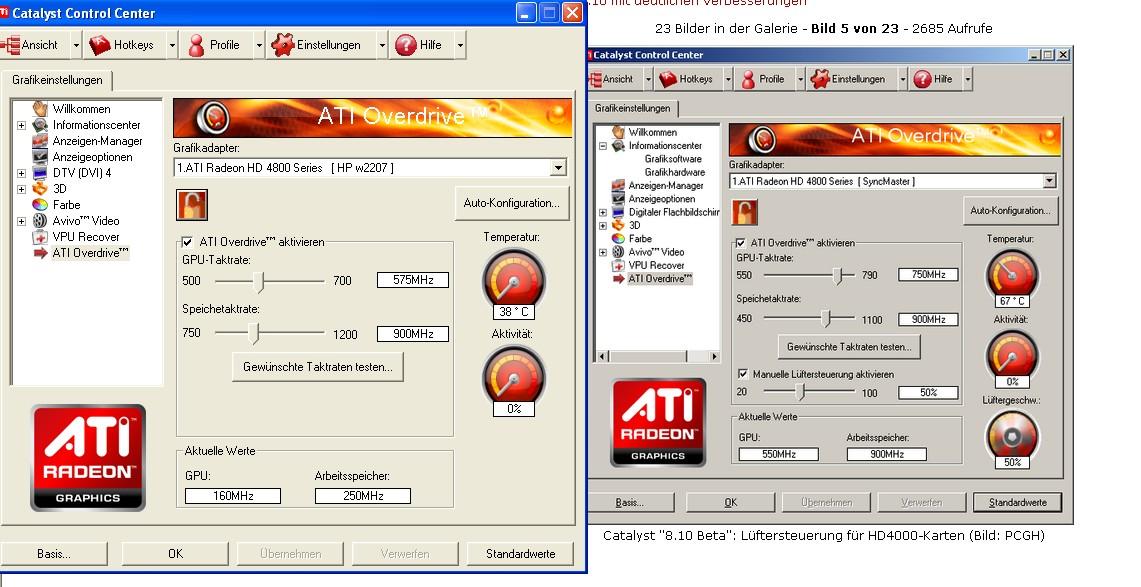
Task: Click Standardwerte button in left window
Action: [520, 554]
